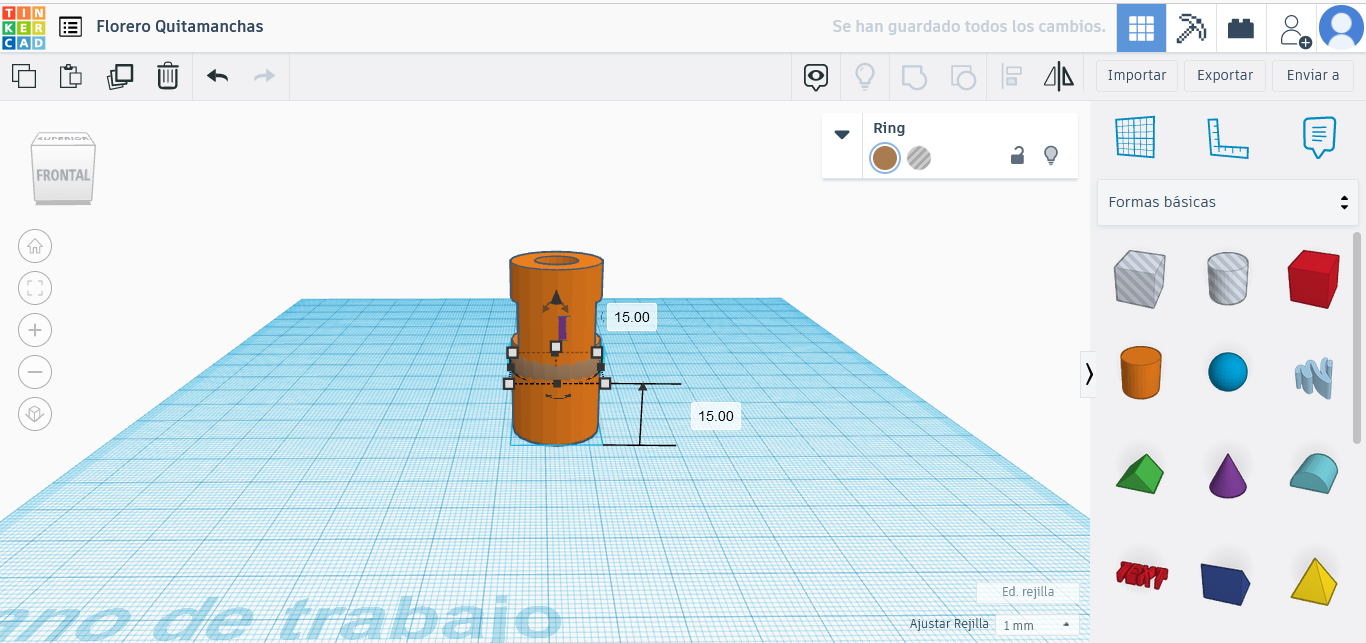Open the Ajustar Rejilla 1 mm dropdown

click(1037, 625)
